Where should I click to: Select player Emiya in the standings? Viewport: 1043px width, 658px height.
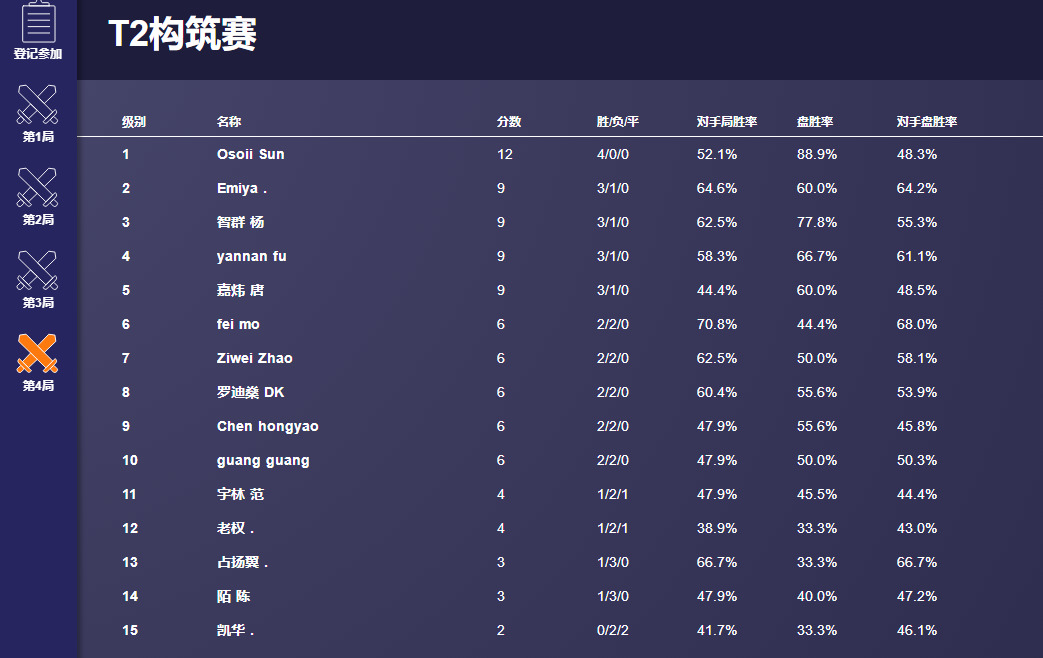[242, 188]
